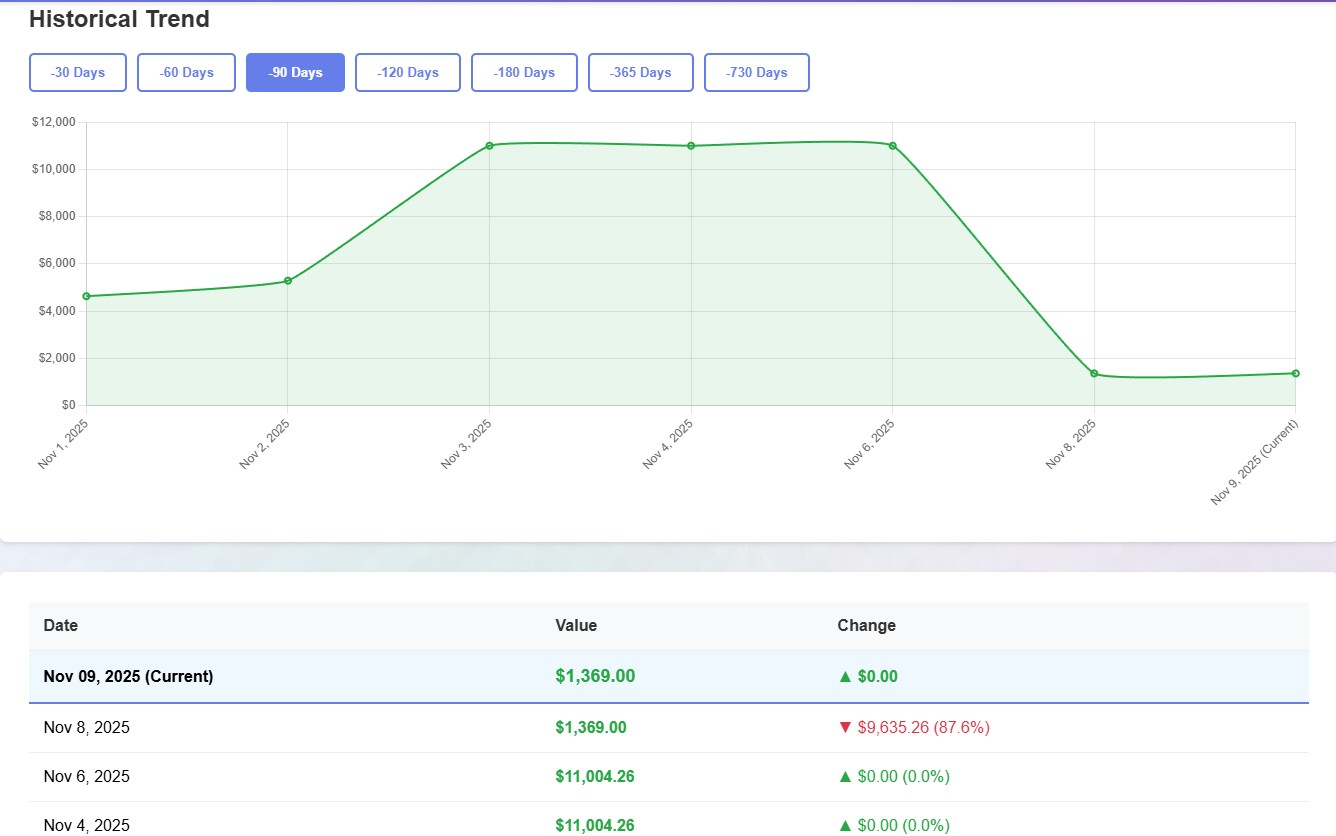
Task: Select the Nov 9, 2025 (Current) data point
Action: pos(1295,373)
